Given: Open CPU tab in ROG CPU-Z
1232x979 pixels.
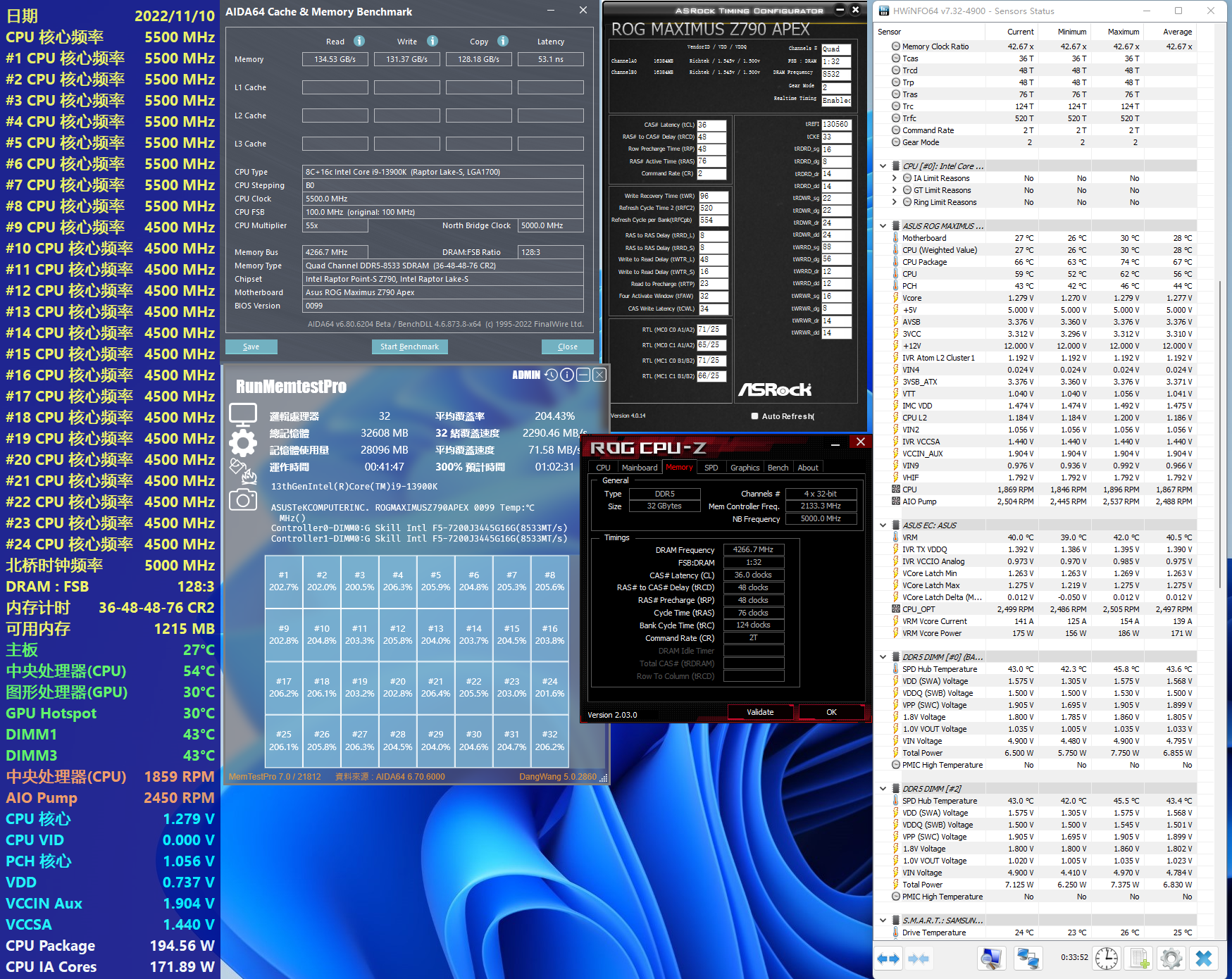Looking at the screenshot, I should (x=603, y=468).
